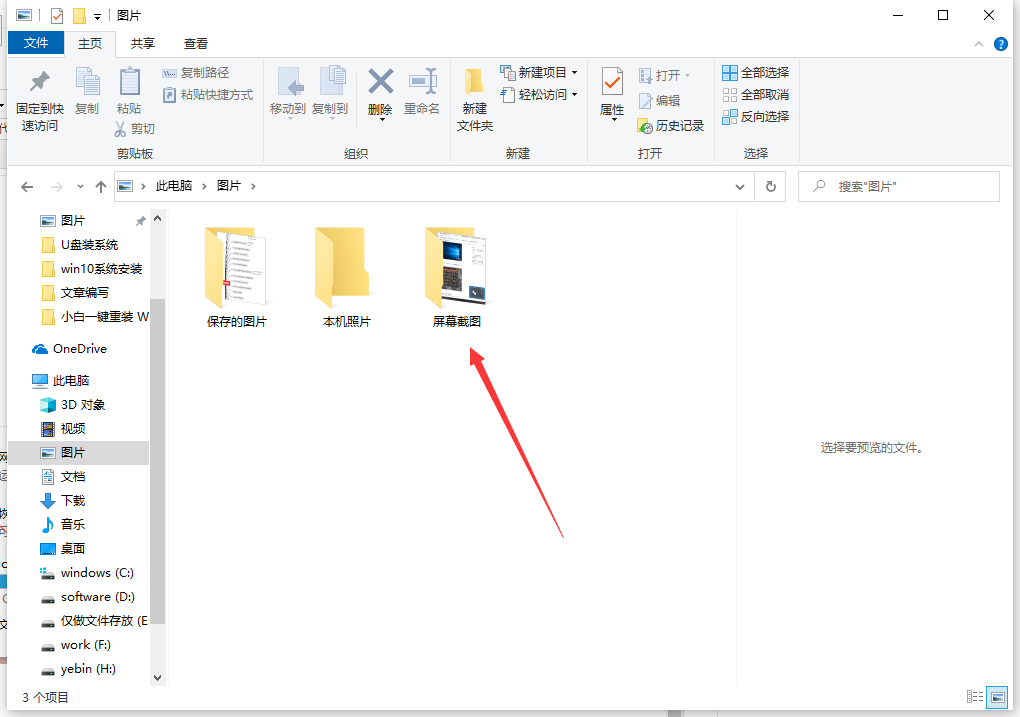Expand the address bar history dropdown
Viewport: 1020px width, 717px height.
(740, 187)
